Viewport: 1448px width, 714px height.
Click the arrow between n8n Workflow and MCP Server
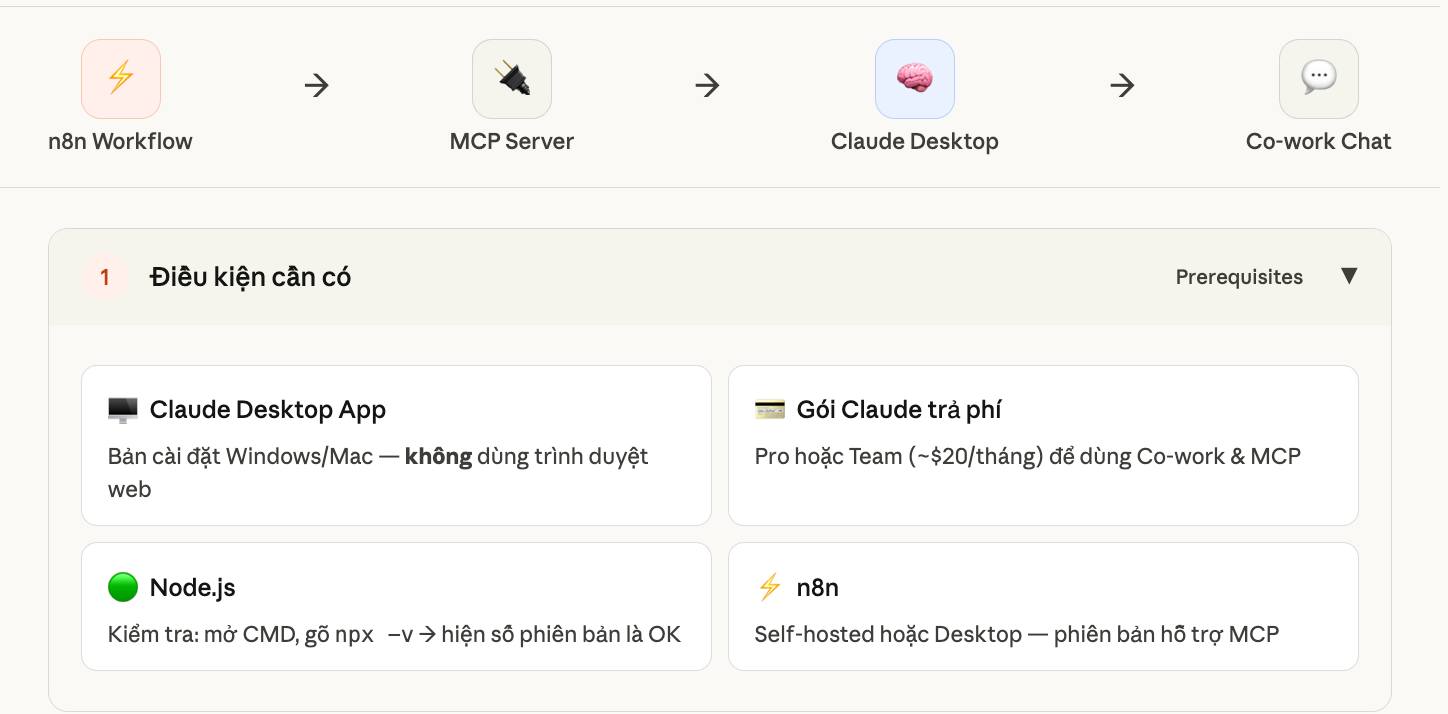pyautogui.click(x=317, y=86)
